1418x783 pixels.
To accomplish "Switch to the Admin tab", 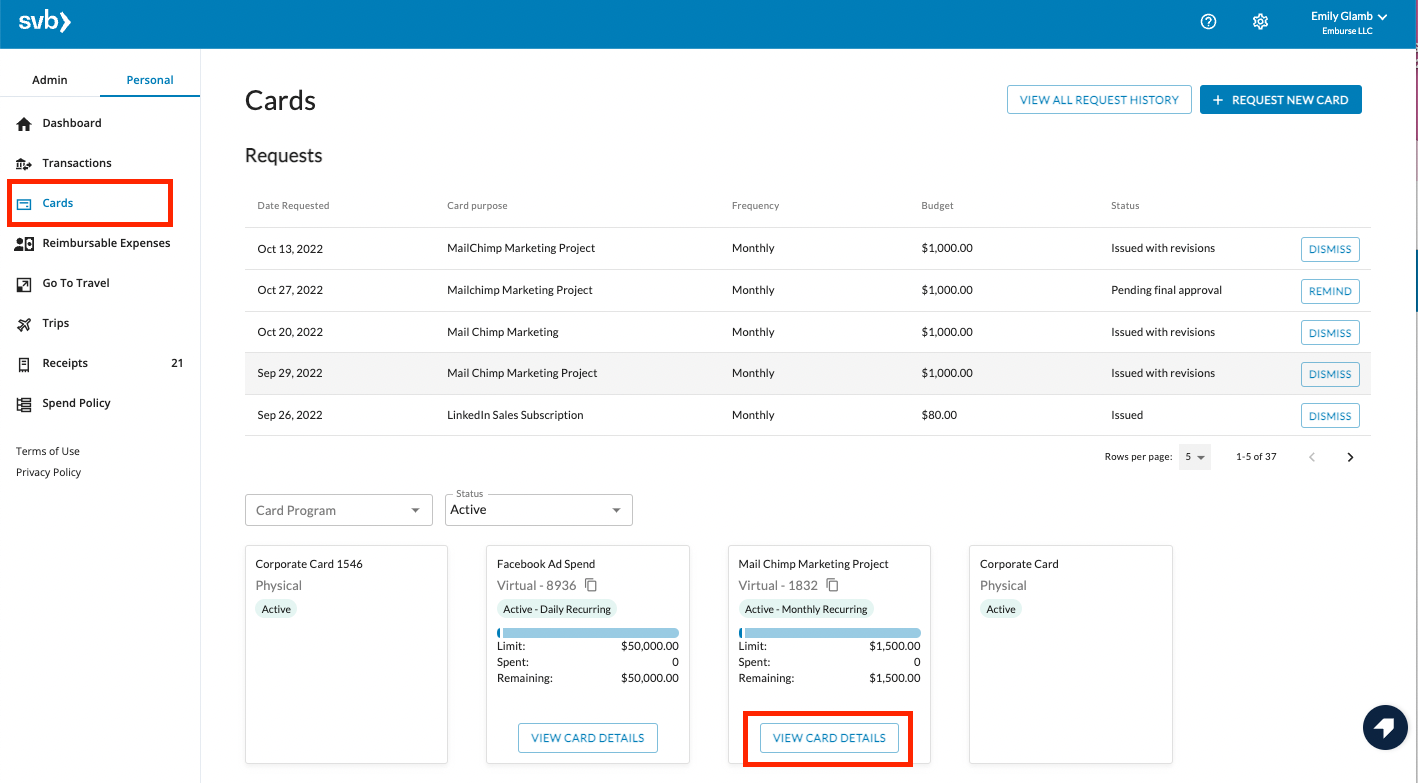I will 50,80.
